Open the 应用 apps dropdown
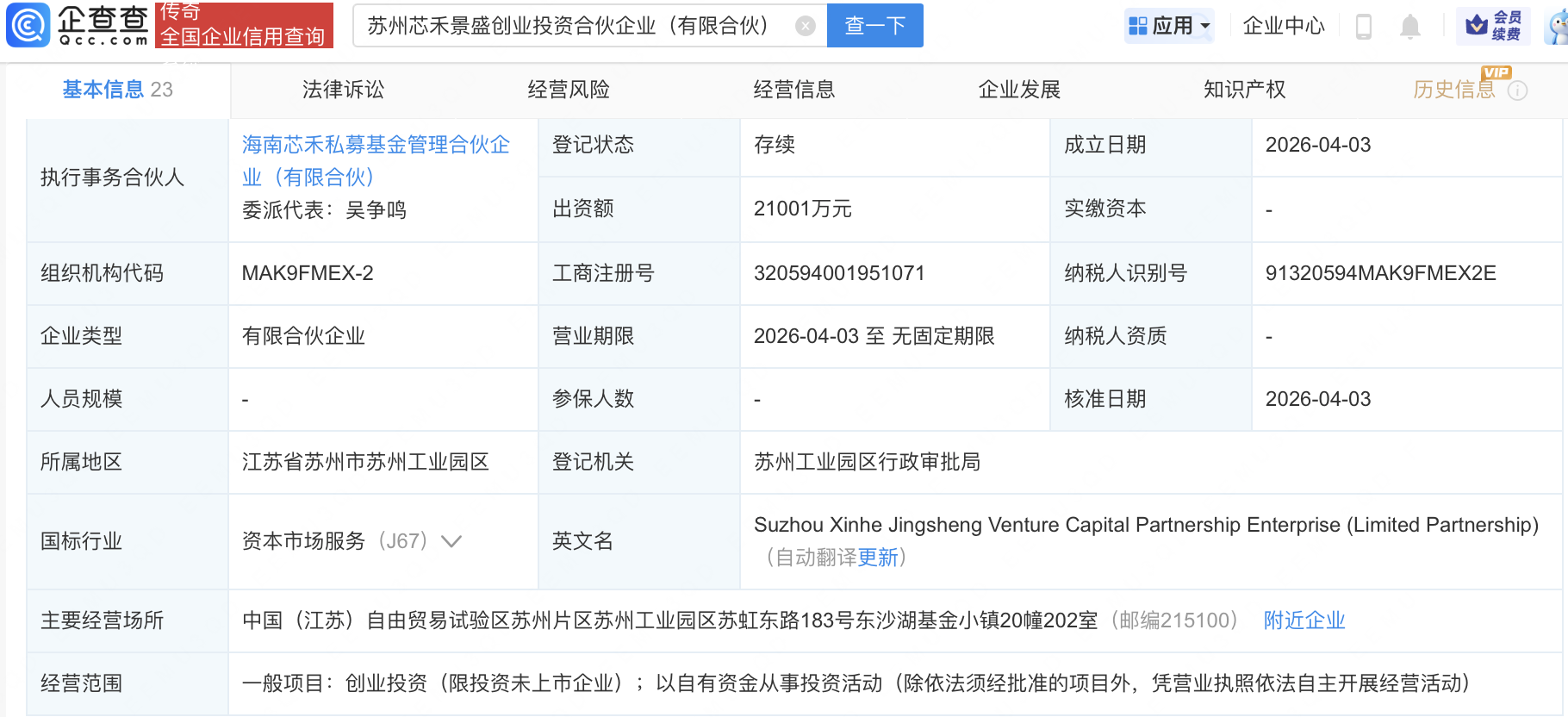The image size is (1568, 717). tap(1170, 26)
